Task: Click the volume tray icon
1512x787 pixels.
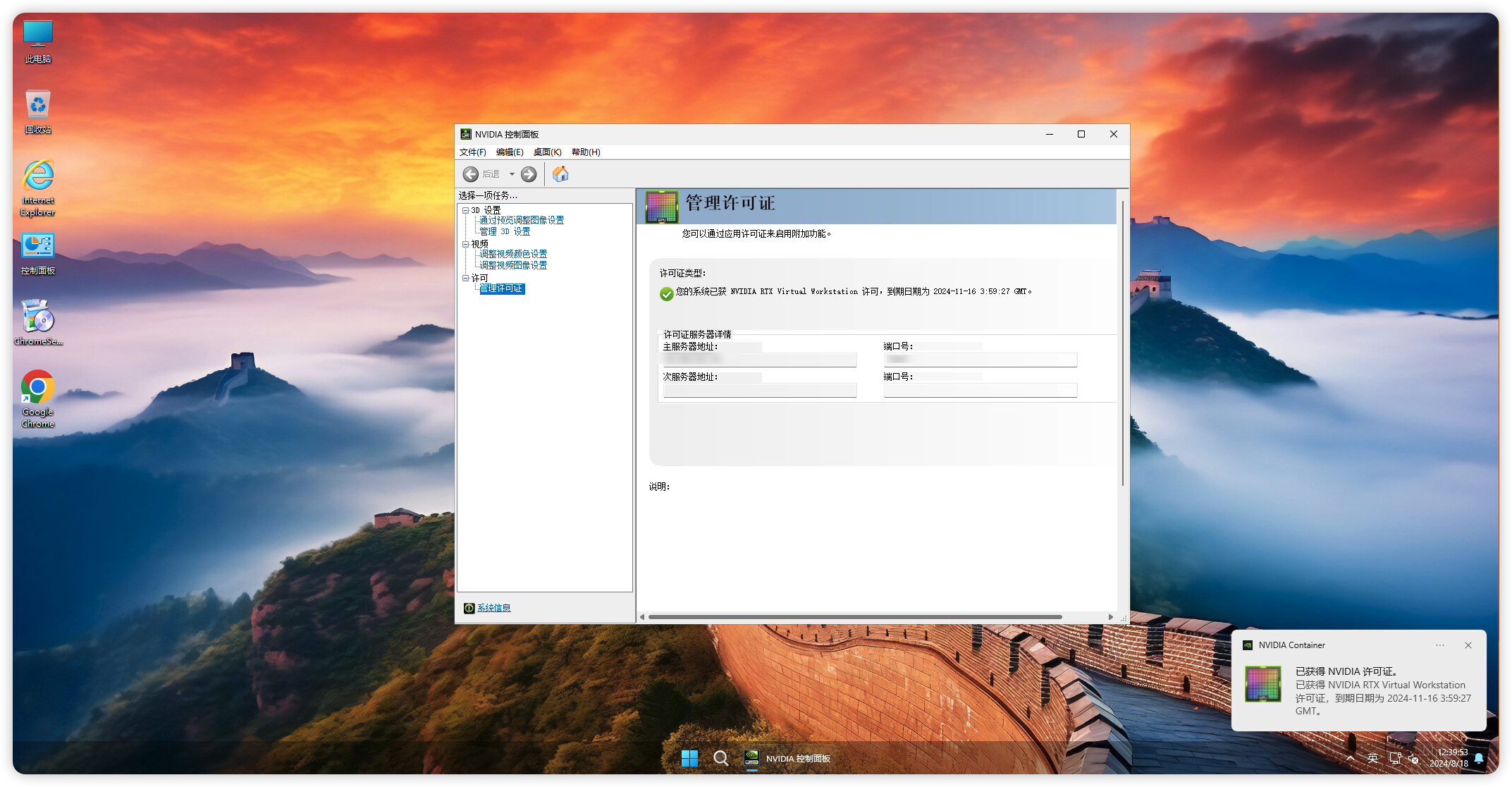Action: (1414, 758)
